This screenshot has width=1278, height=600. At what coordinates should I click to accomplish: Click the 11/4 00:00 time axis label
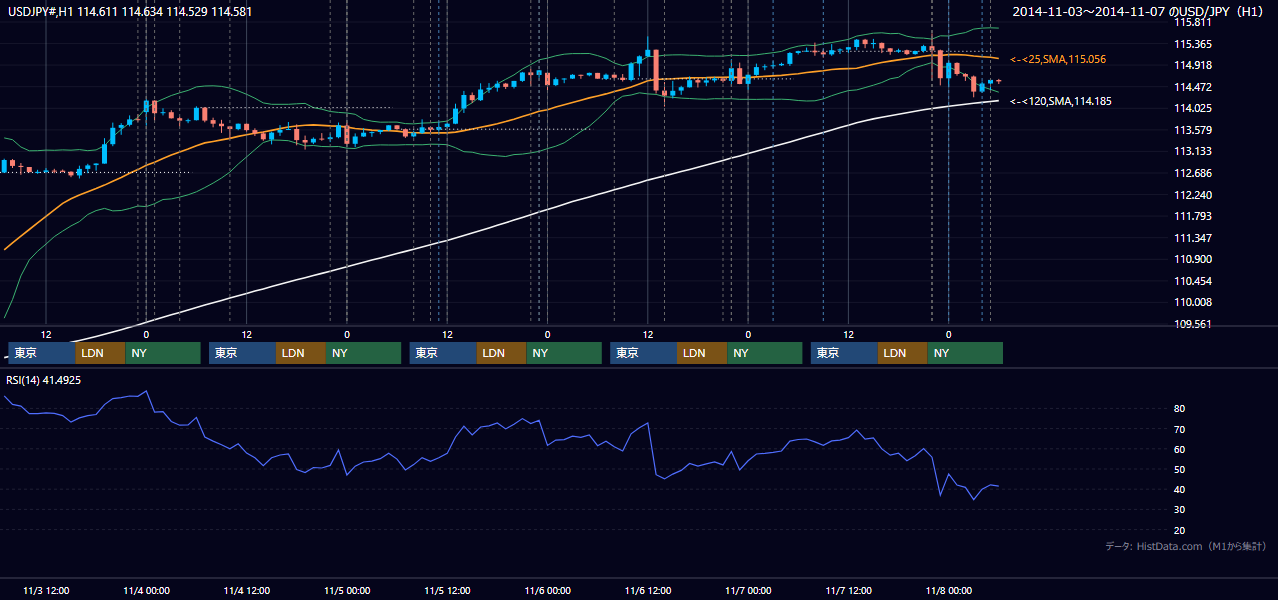pyautogui.click(x=146, y=590)
